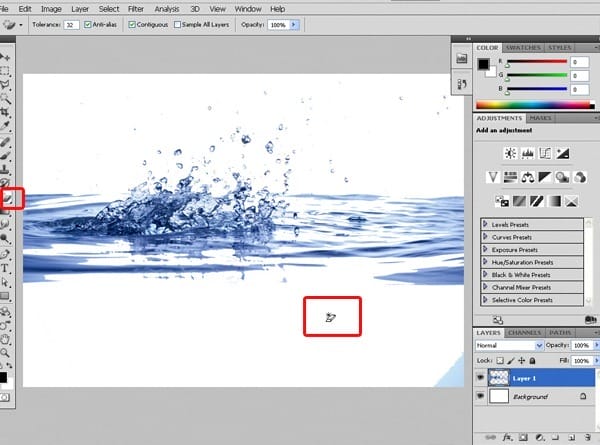Add an Invert adjustment

(502, 201)
